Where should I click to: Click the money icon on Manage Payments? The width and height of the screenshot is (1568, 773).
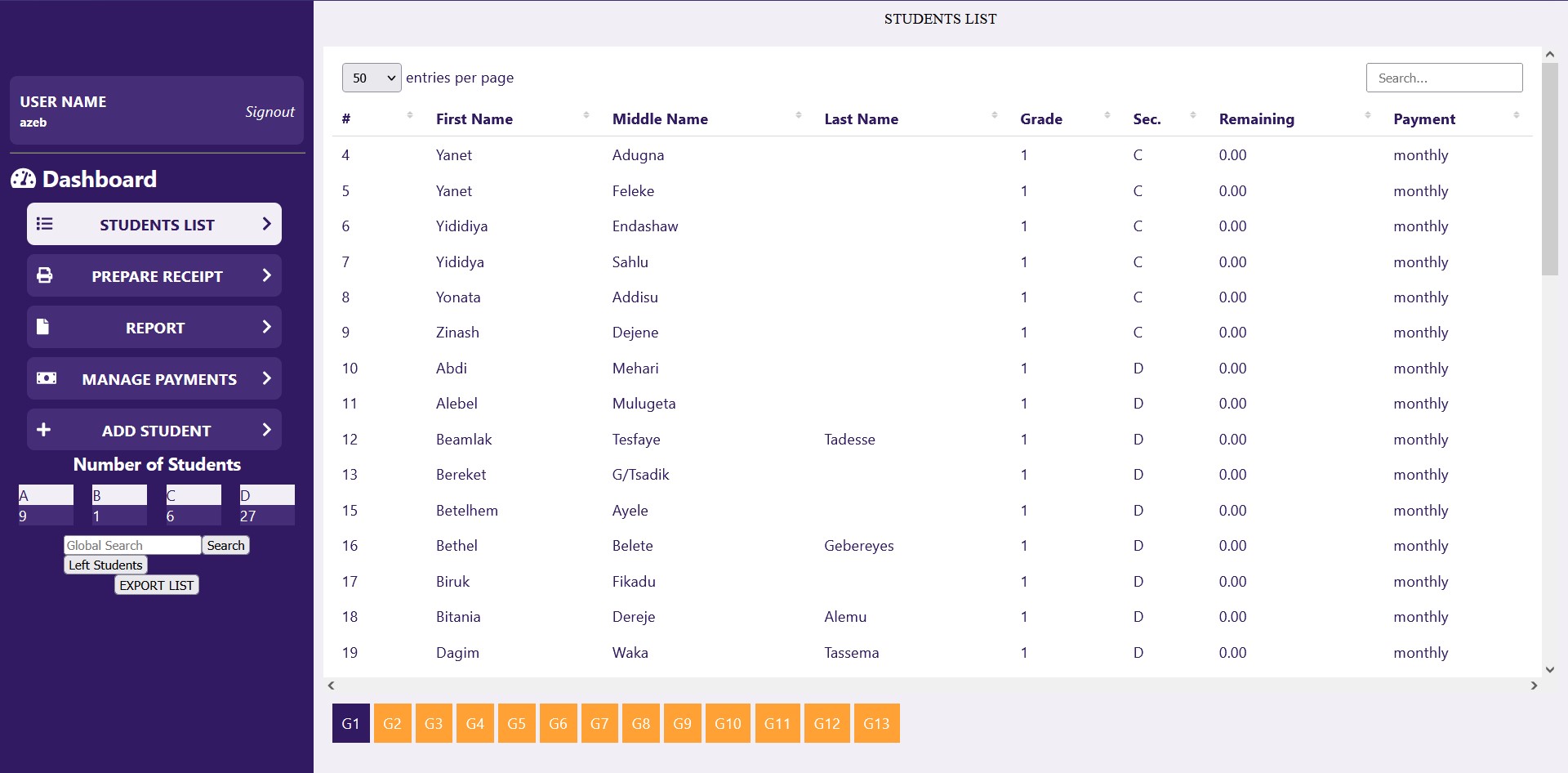coord(47,378)
